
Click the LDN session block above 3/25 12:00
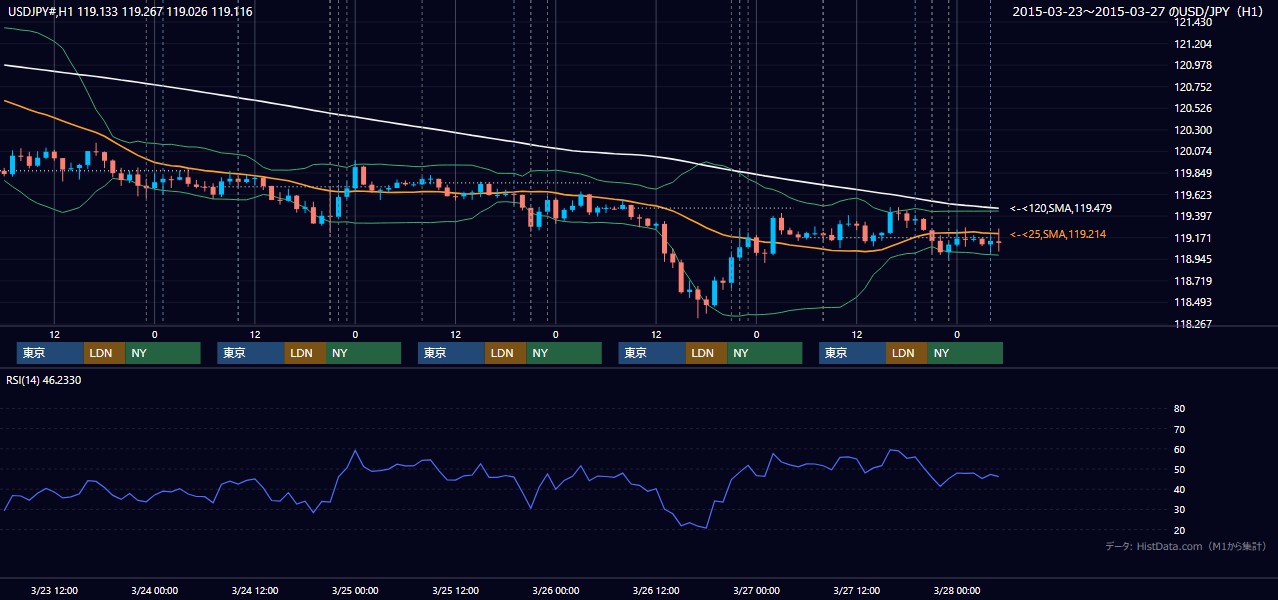pyautogui.click(x=505, y=353)
